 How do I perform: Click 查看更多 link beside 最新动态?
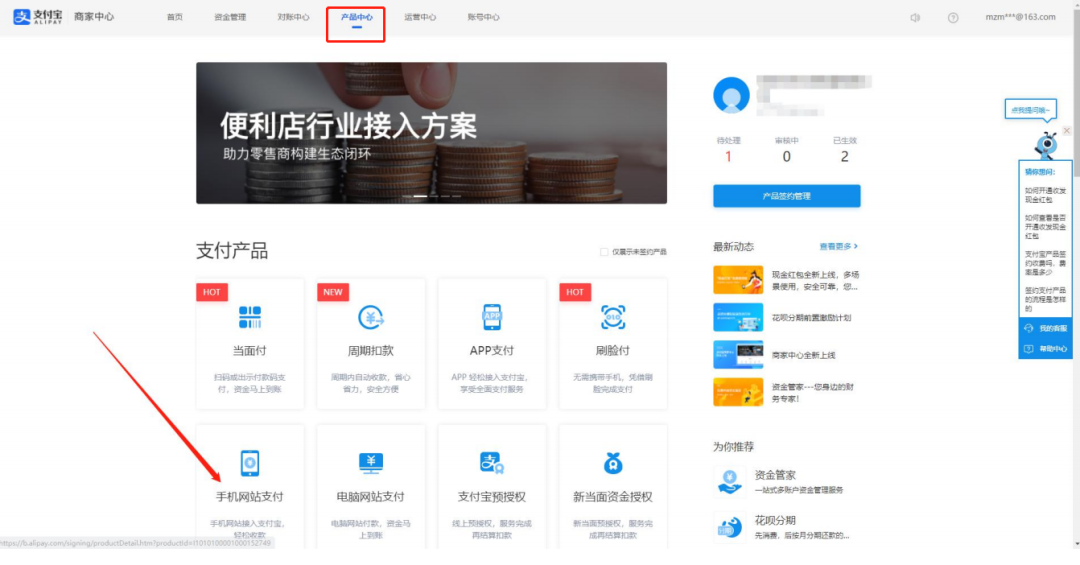[838, 246]
